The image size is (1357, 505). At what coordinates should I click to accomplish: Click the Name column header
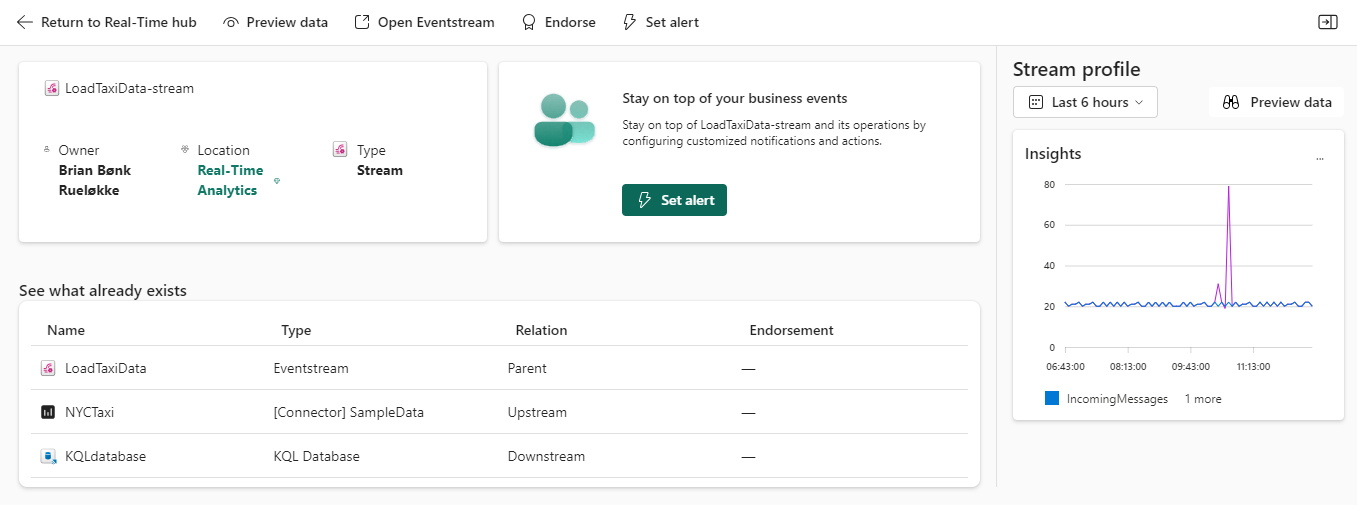[66, 330]
